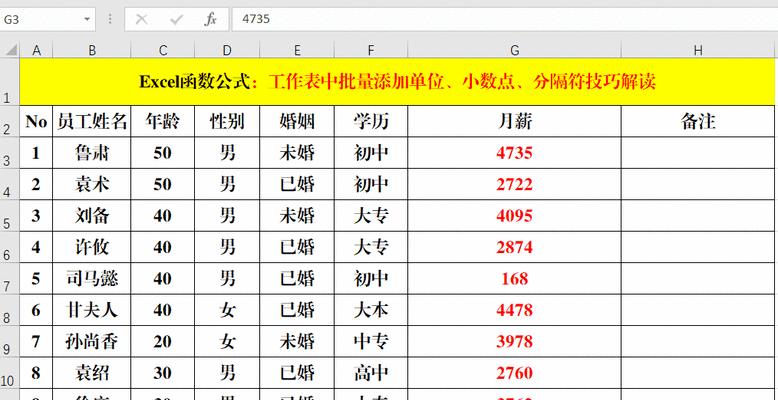Click the 月薪 header cell
The width and height of the screenshot is (778, 400).
point(515,121)
